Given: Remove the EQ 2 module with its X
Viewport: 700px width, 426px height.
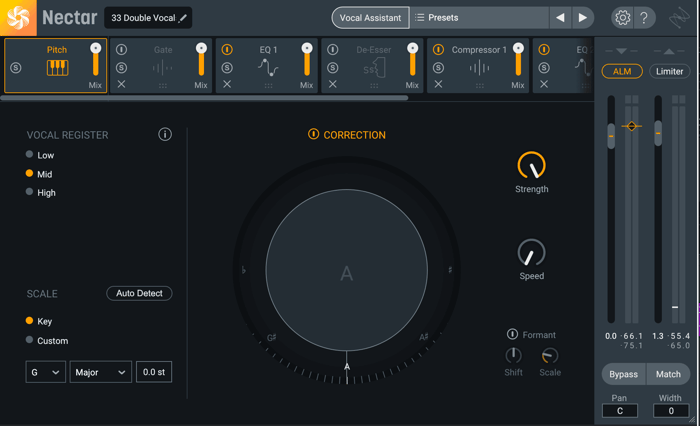Looking at the screenshot, I should 544,84.
